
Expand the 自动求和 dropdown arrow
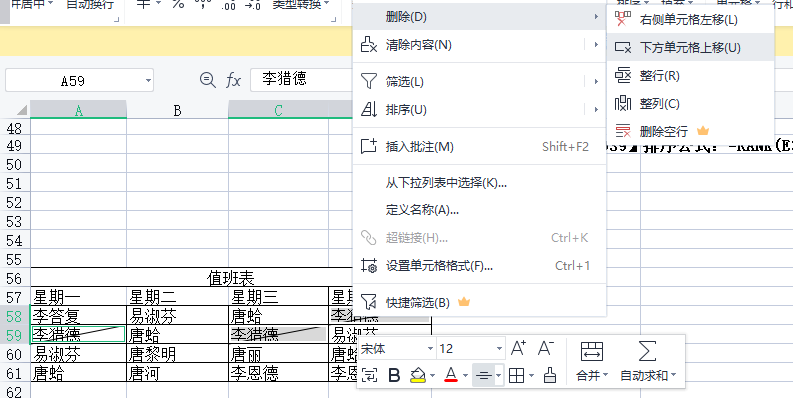(x=672, y=376)
